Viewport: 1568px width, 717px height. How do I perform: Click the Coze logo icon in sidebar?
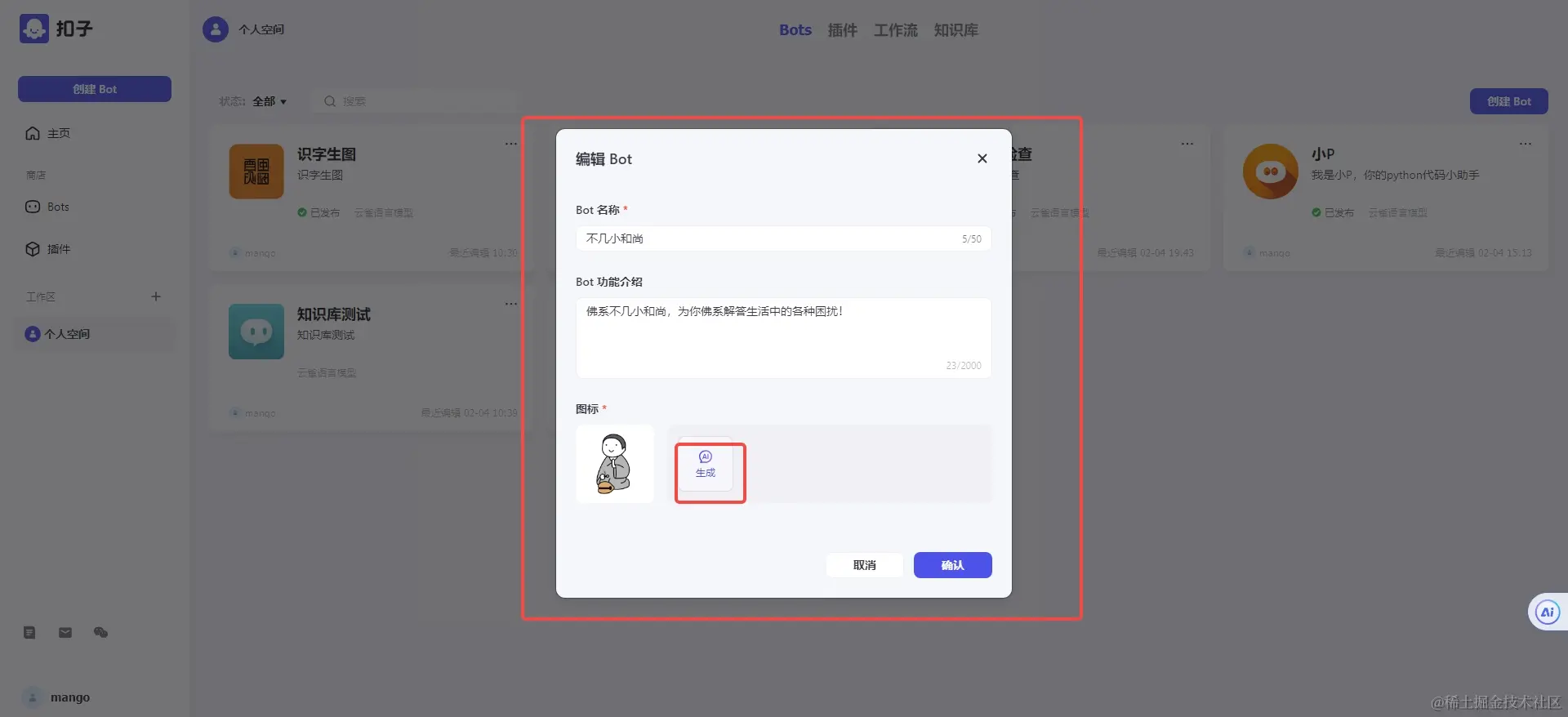34,29
